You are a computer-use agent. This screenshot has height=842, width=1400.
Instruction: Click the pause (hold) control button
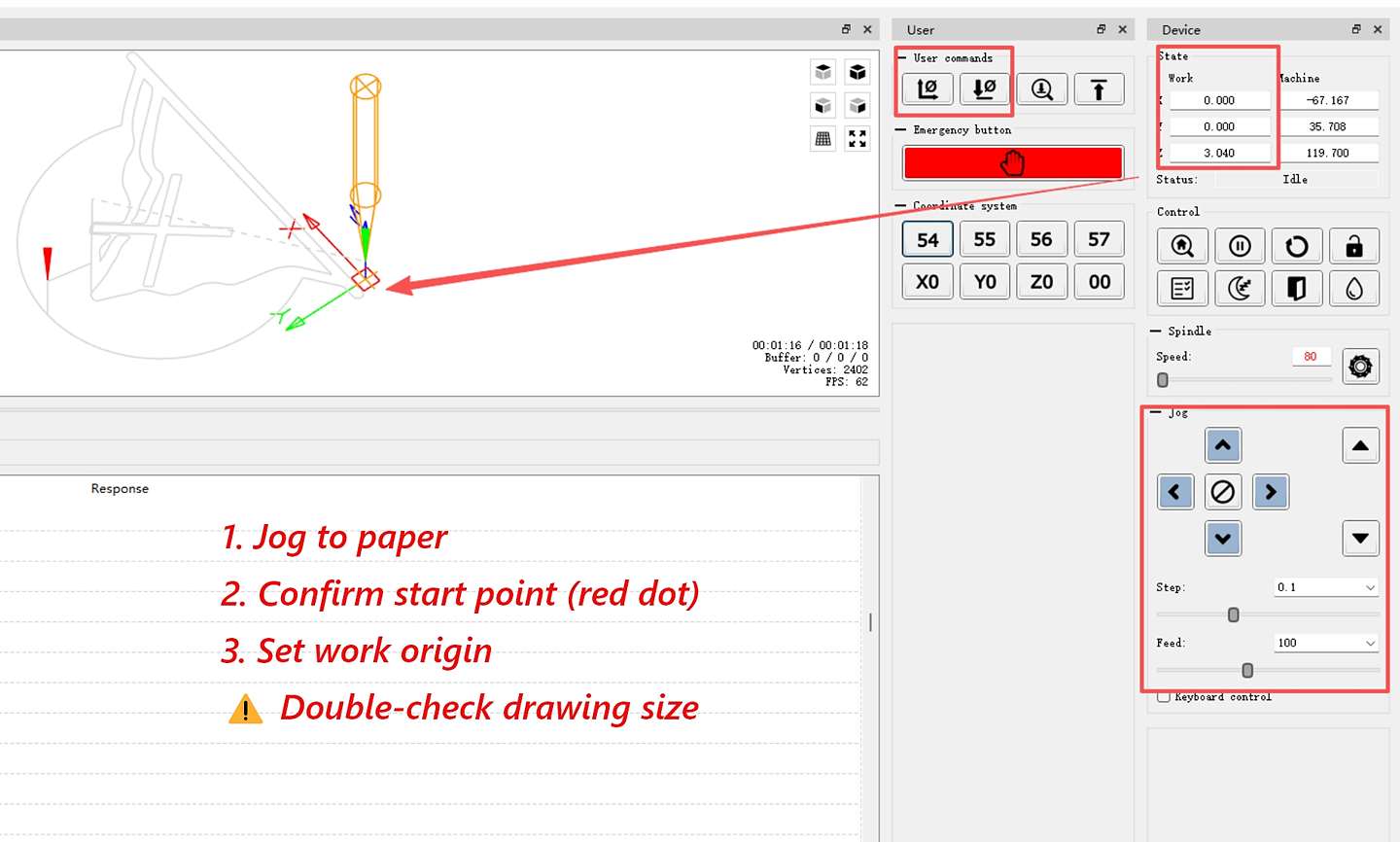pos(1240,246)
